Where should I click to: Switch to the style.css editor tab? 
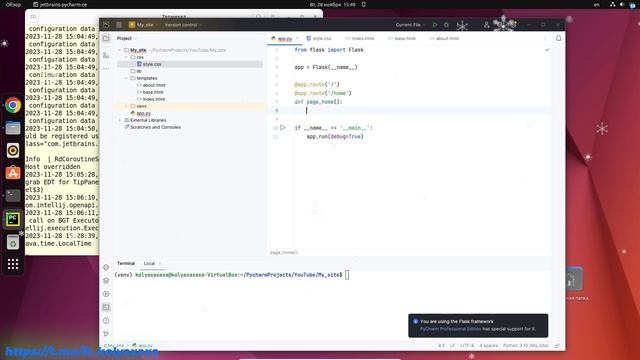(319, 38)
